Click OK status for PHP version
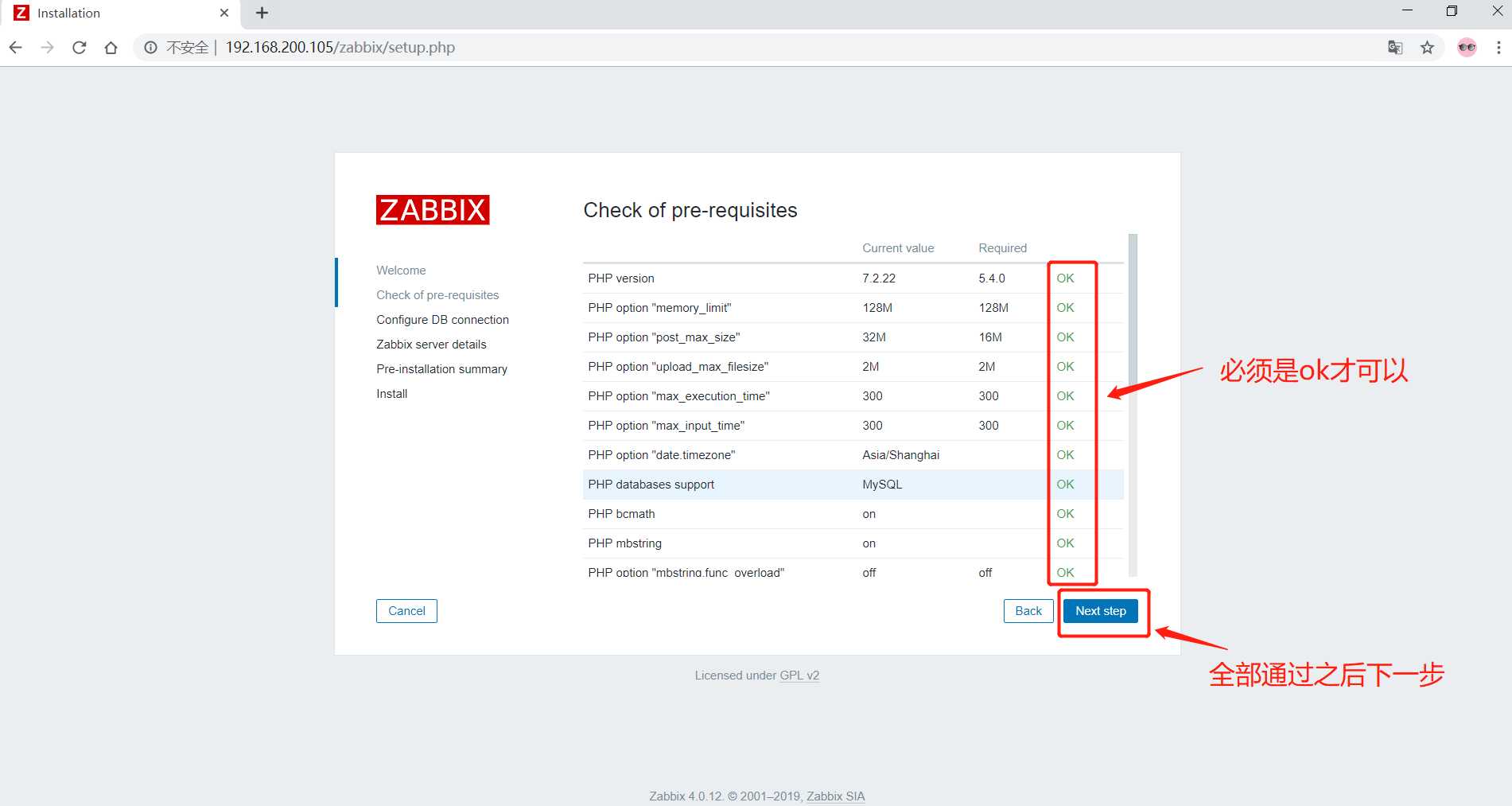 coord(1065,278)
